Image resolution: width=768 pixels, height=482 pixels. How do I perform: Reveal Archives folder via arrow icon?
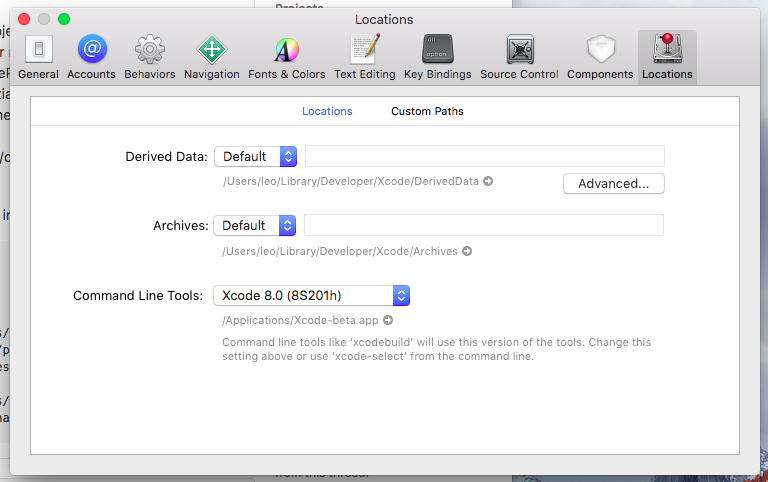tap(467, 251)
